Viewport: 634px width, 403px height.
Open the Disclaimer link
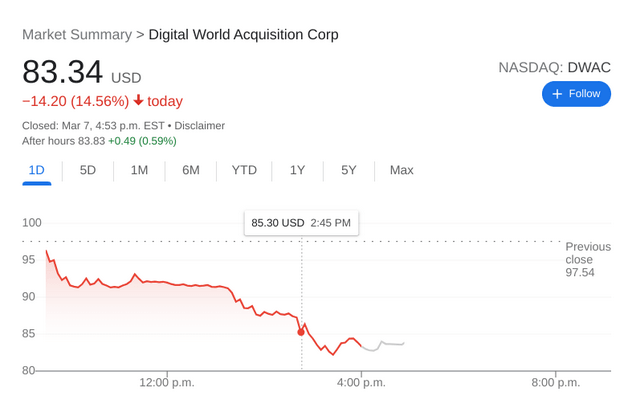[199, 126]
